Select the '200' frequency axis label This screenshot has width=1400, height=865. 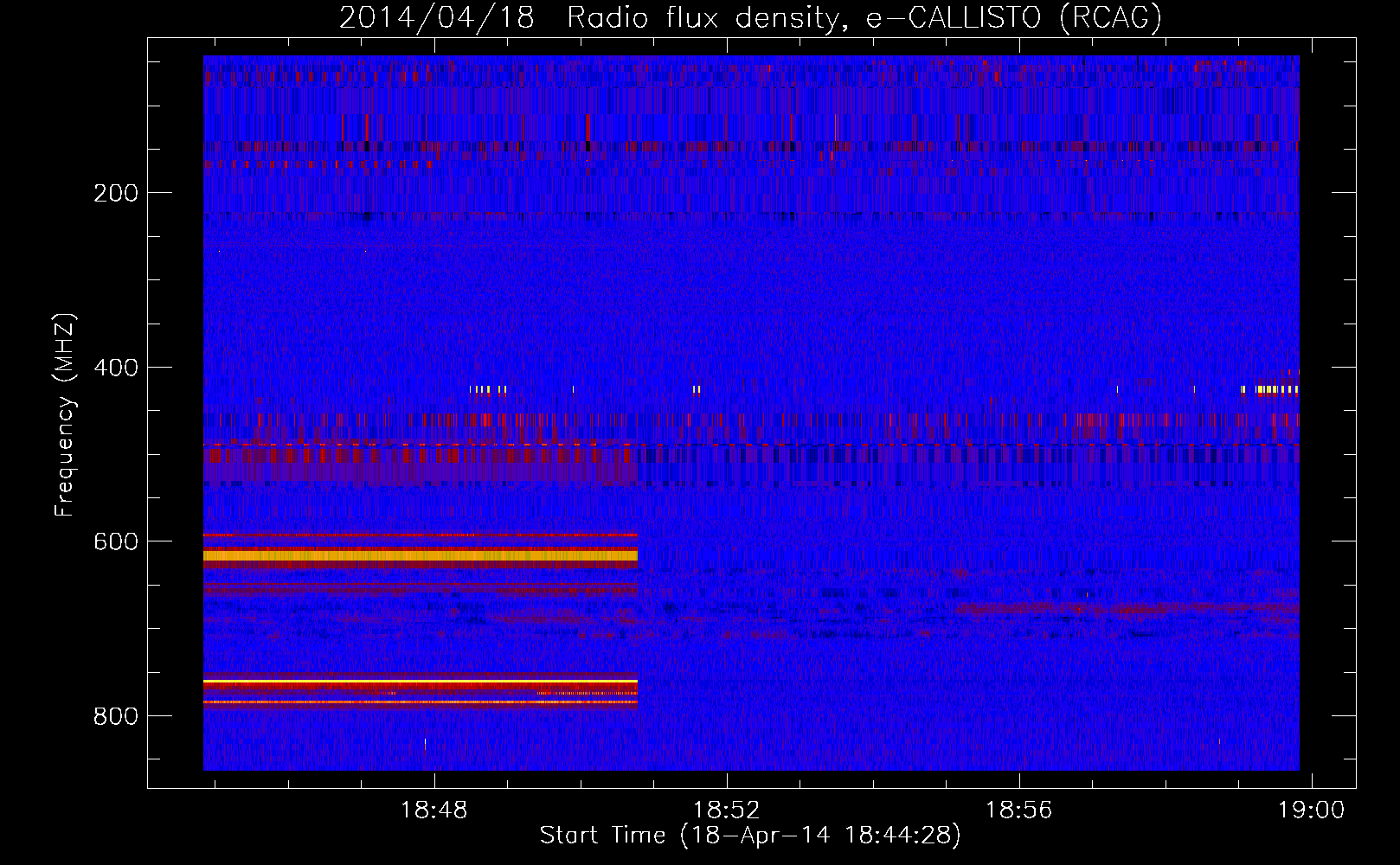point(116,193)
